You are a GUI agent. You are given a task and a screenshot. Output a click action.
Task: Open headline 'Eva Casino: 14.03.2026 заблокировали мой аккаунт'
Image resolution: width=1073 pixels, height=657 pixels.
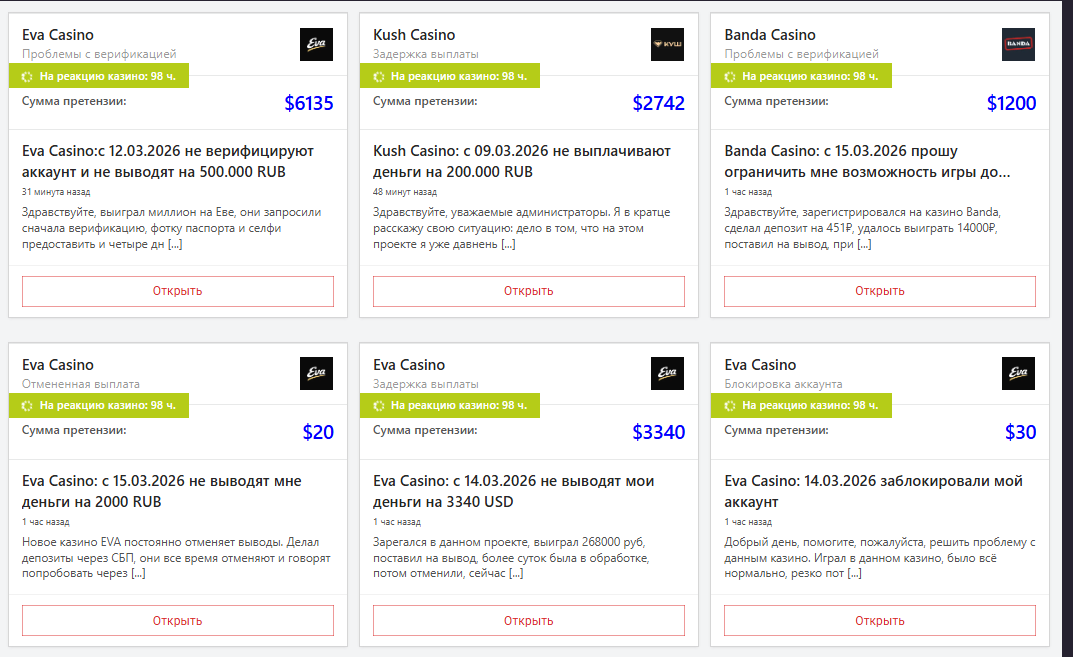point(873,491)
